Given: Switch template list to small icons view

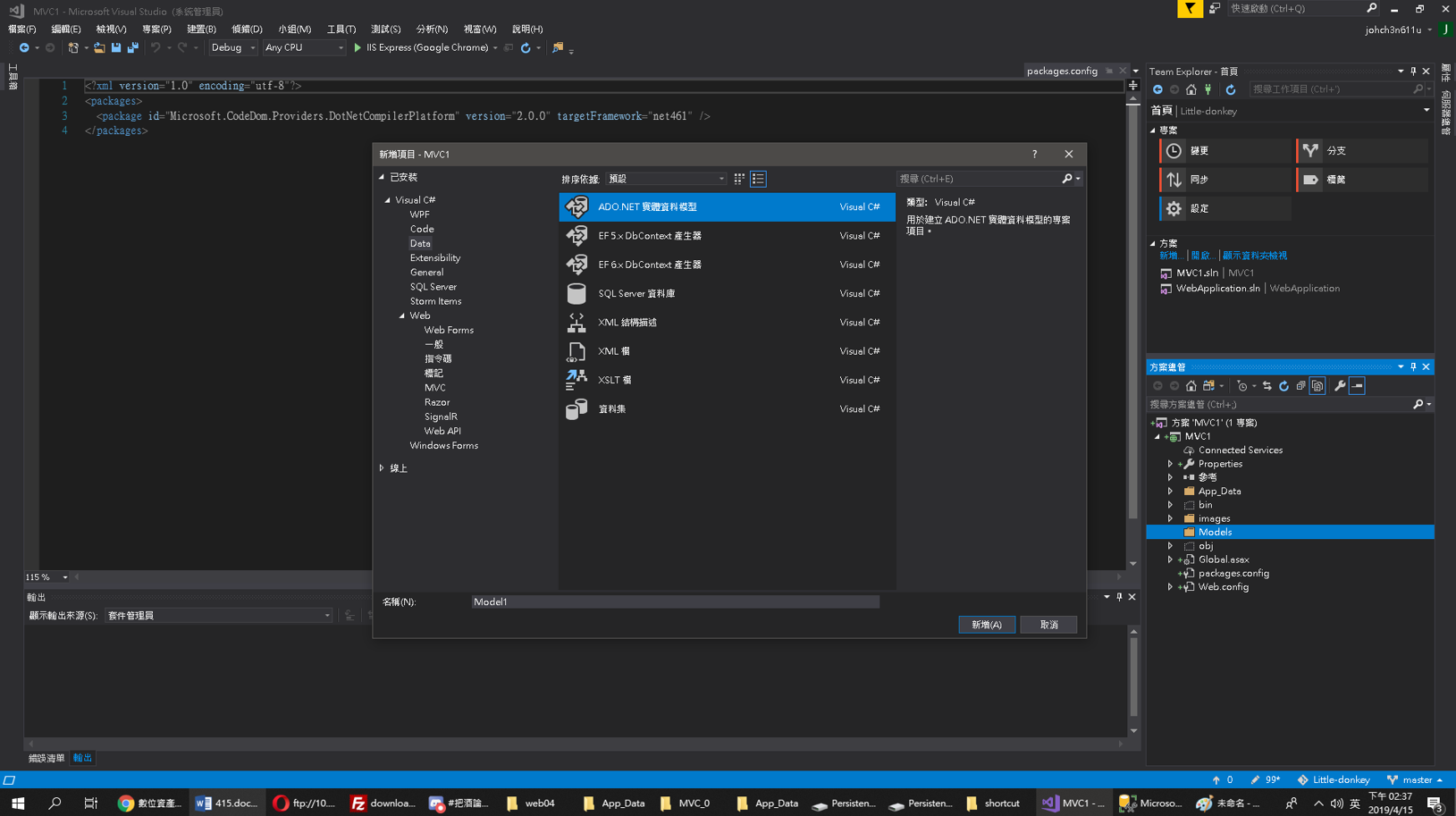Looking at the screenshot, I should point(739,179).
